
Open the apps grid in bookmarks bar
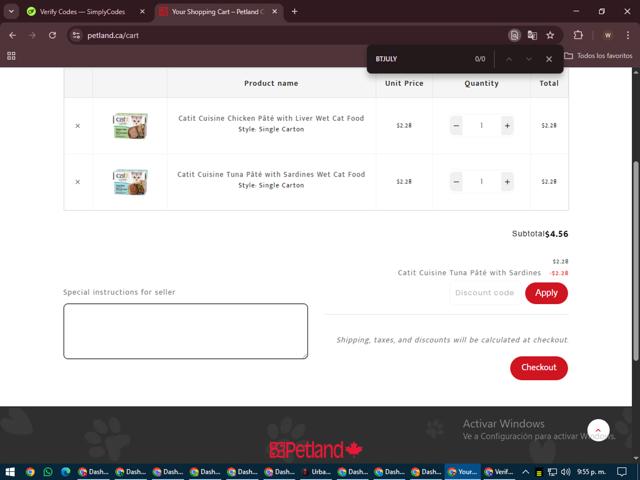pyautogui.click(x=11, y=56)
